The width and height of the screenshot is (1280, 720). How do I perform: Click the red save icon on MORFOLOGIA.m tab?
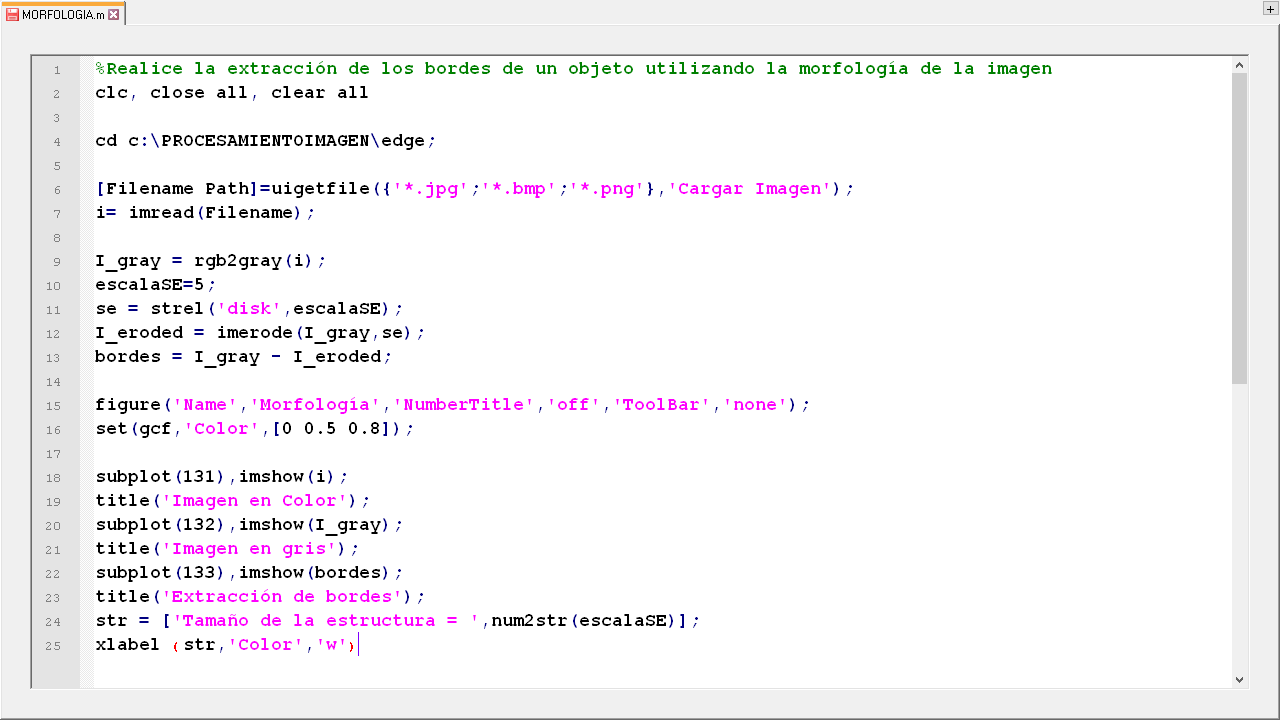12,14
